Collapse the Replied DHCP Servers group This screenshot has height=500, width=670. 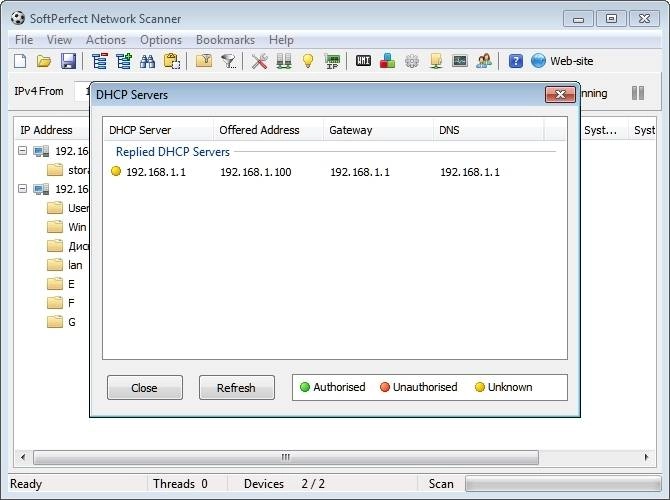click(x=173, y=152)
